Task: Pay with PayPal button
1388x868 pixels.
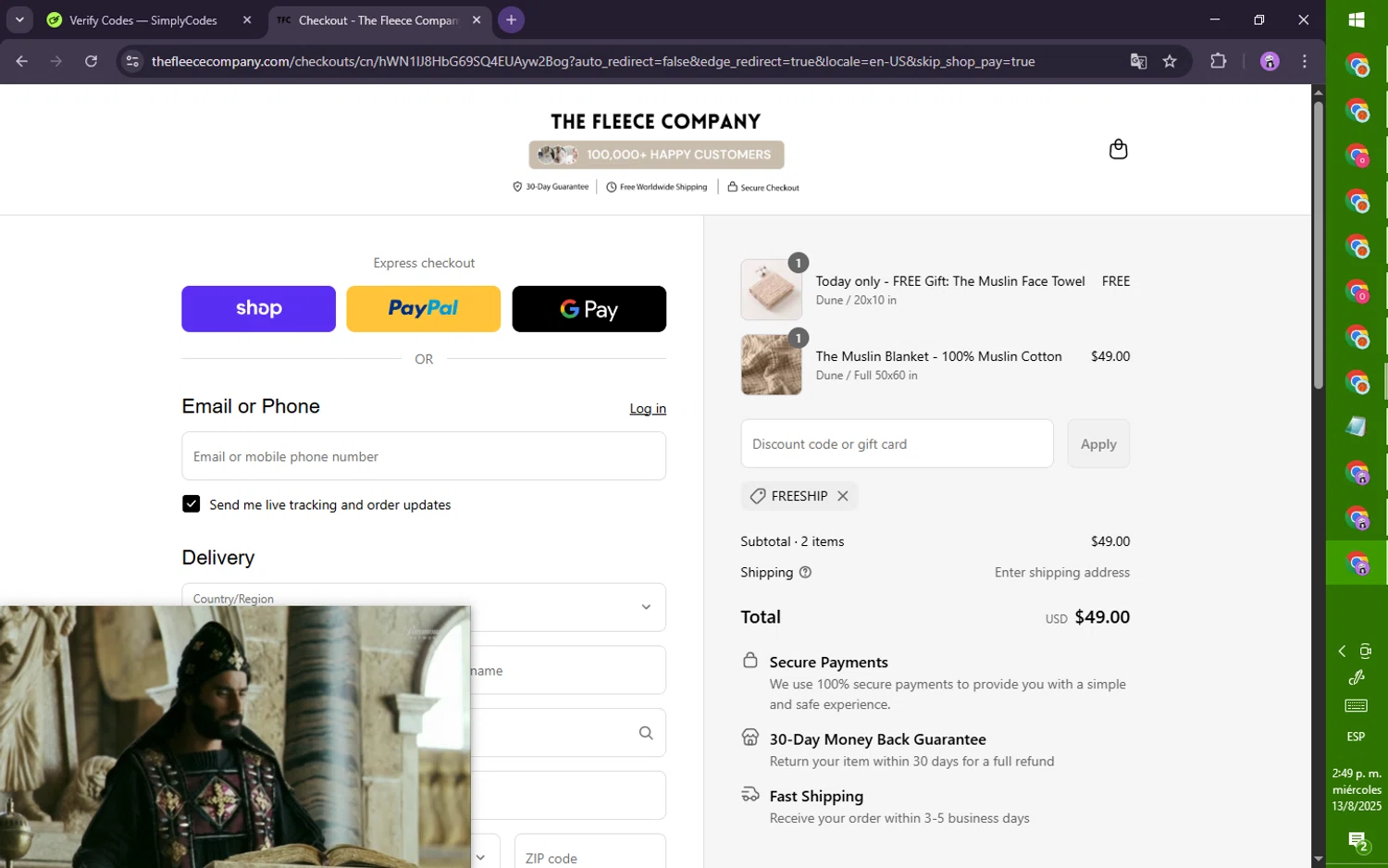Action: coord(423,309)
